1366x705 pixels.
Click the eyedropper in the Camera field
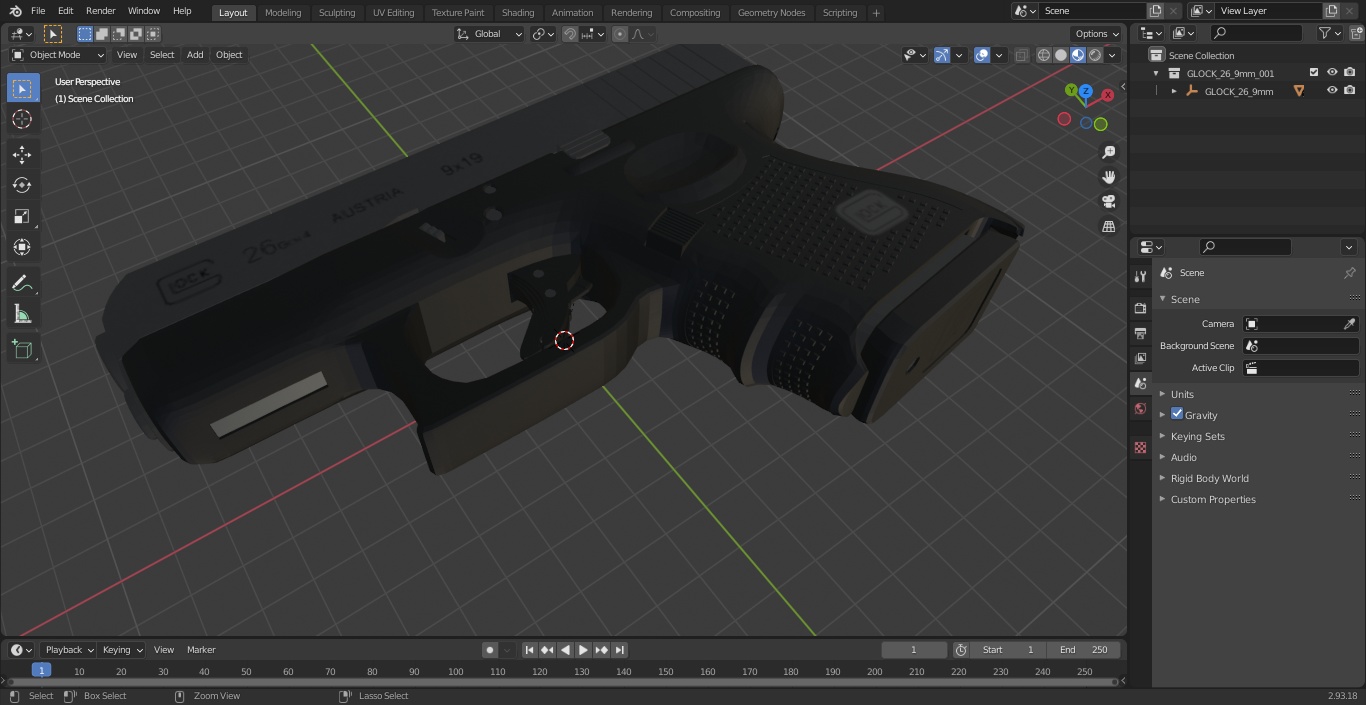coord(1349,324)
